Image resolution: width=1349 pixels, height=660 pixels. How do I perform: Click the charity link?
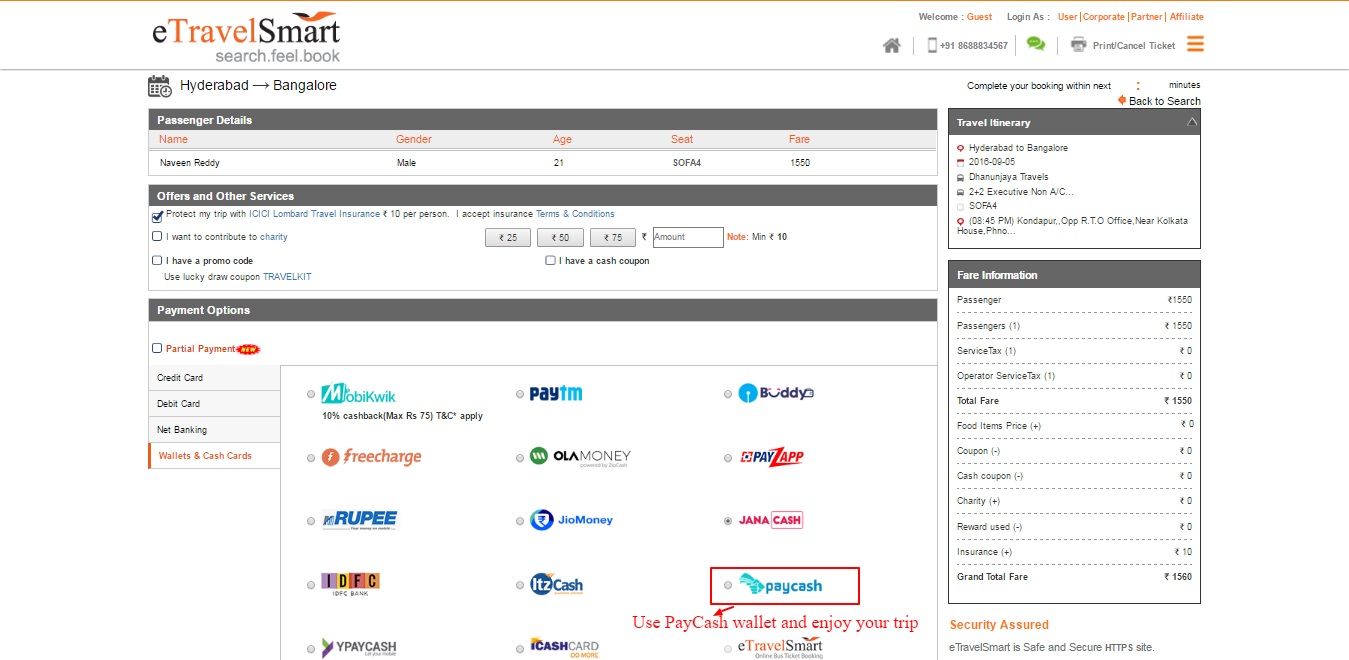[274, 237]
